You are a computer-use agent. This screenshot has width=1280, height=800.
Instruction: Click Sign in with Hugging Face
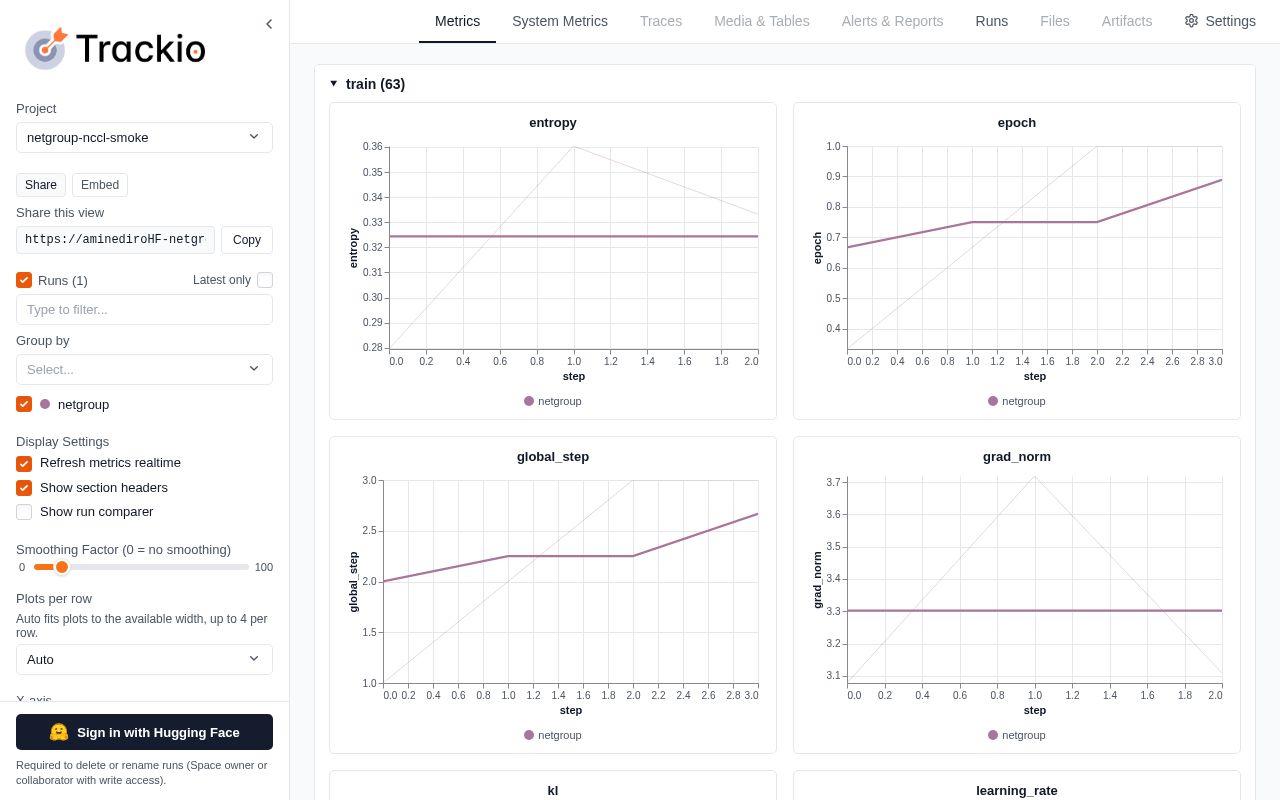(x=144, y=732)
